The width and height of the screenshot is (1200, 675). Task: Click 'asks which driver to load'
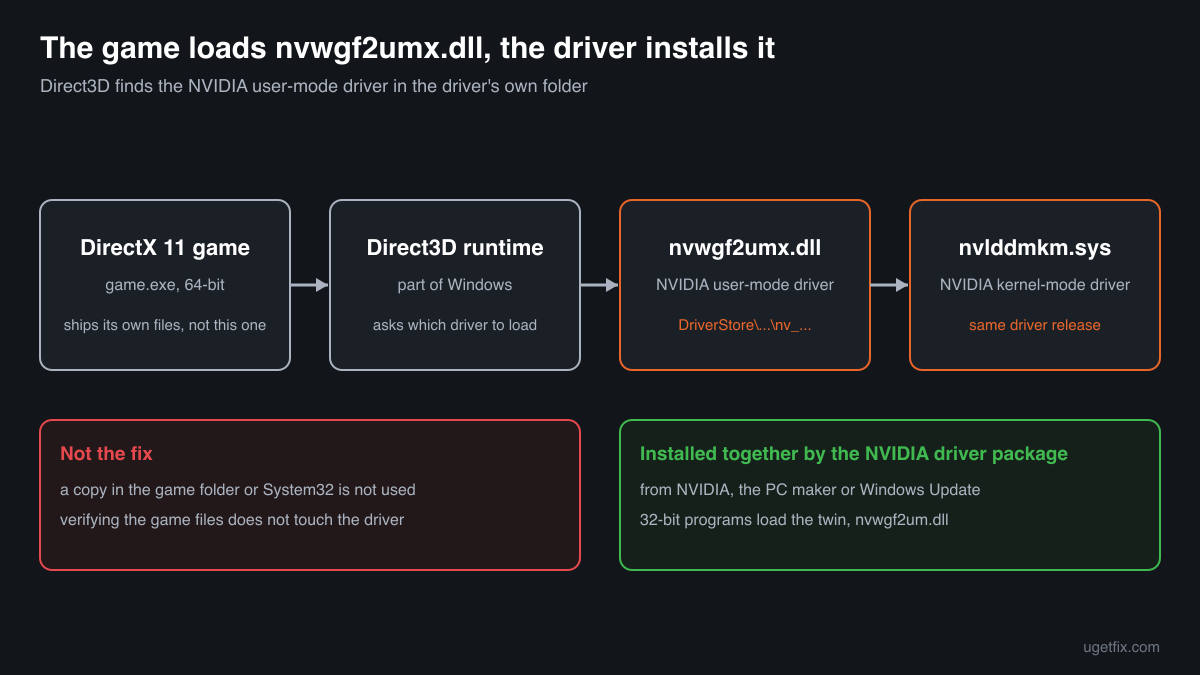coord(455,325)
